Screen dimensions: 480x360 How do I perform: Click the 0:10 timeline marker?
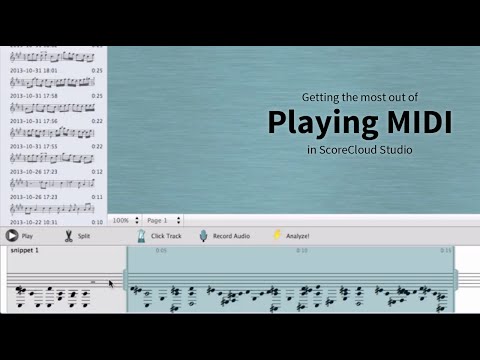(302, 250)
